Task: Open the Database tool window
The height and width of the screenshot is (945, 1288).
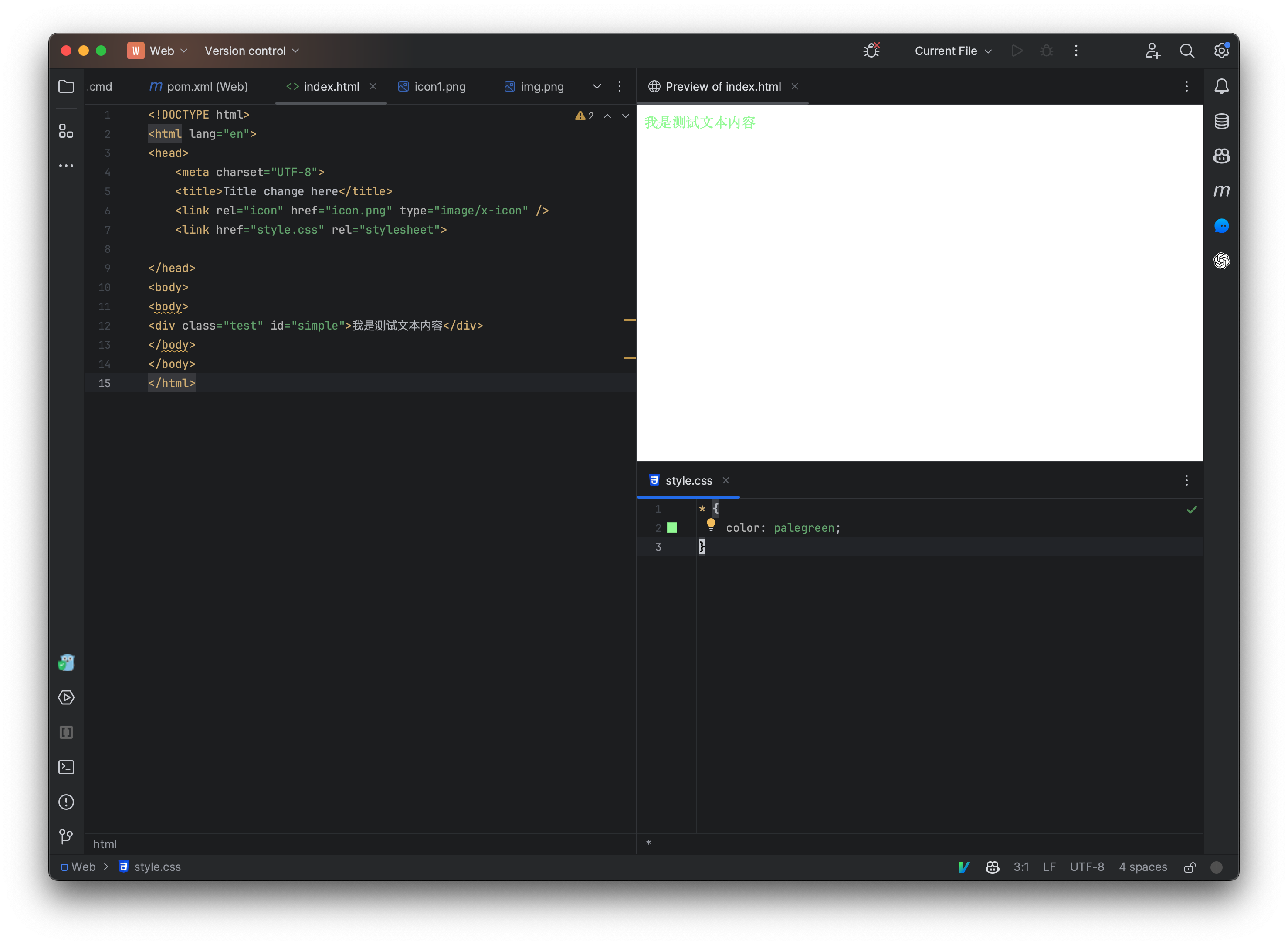Action: pyautogui.click(x=1222, y=121)
